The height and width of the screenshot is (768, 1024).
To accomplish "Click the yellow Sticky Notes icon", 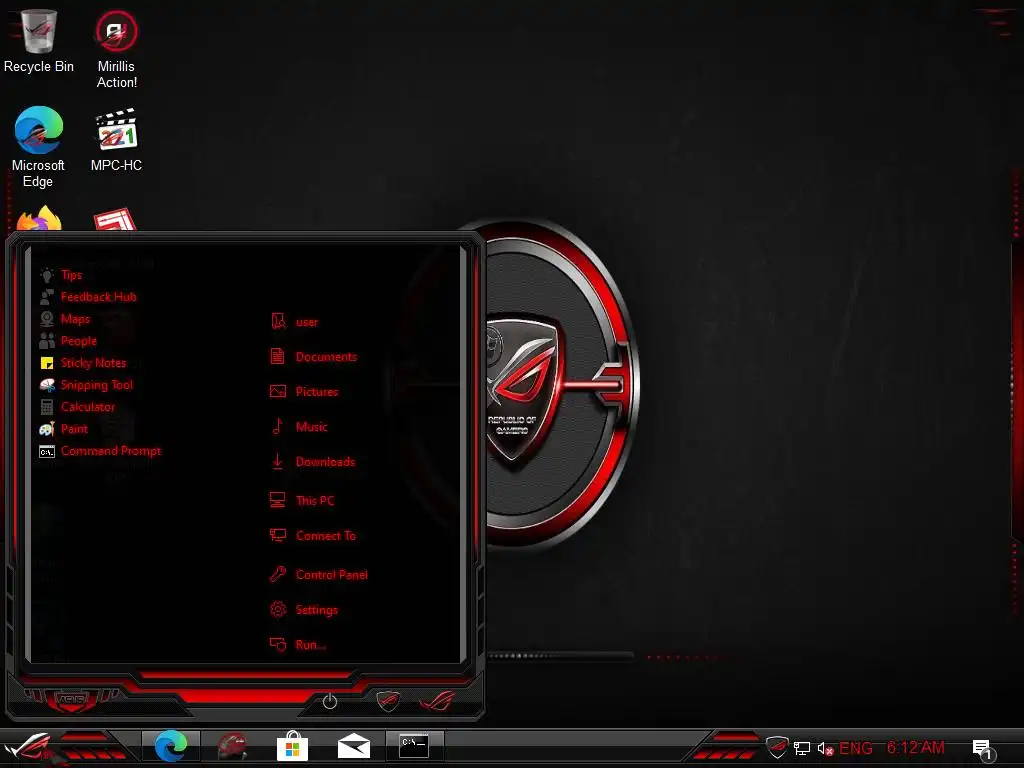I will [47, 363].
